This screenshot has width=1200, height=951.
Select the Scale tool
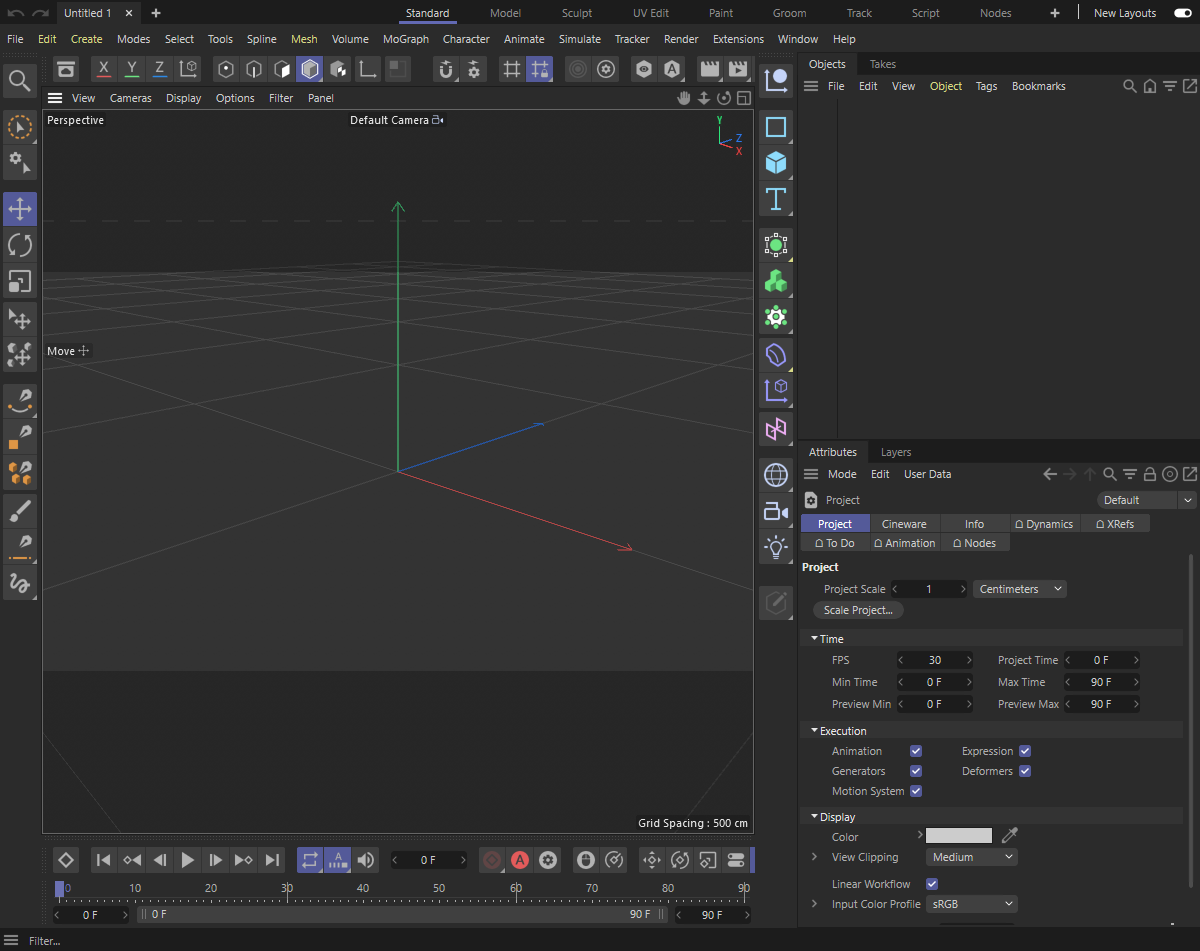(20, 281)
